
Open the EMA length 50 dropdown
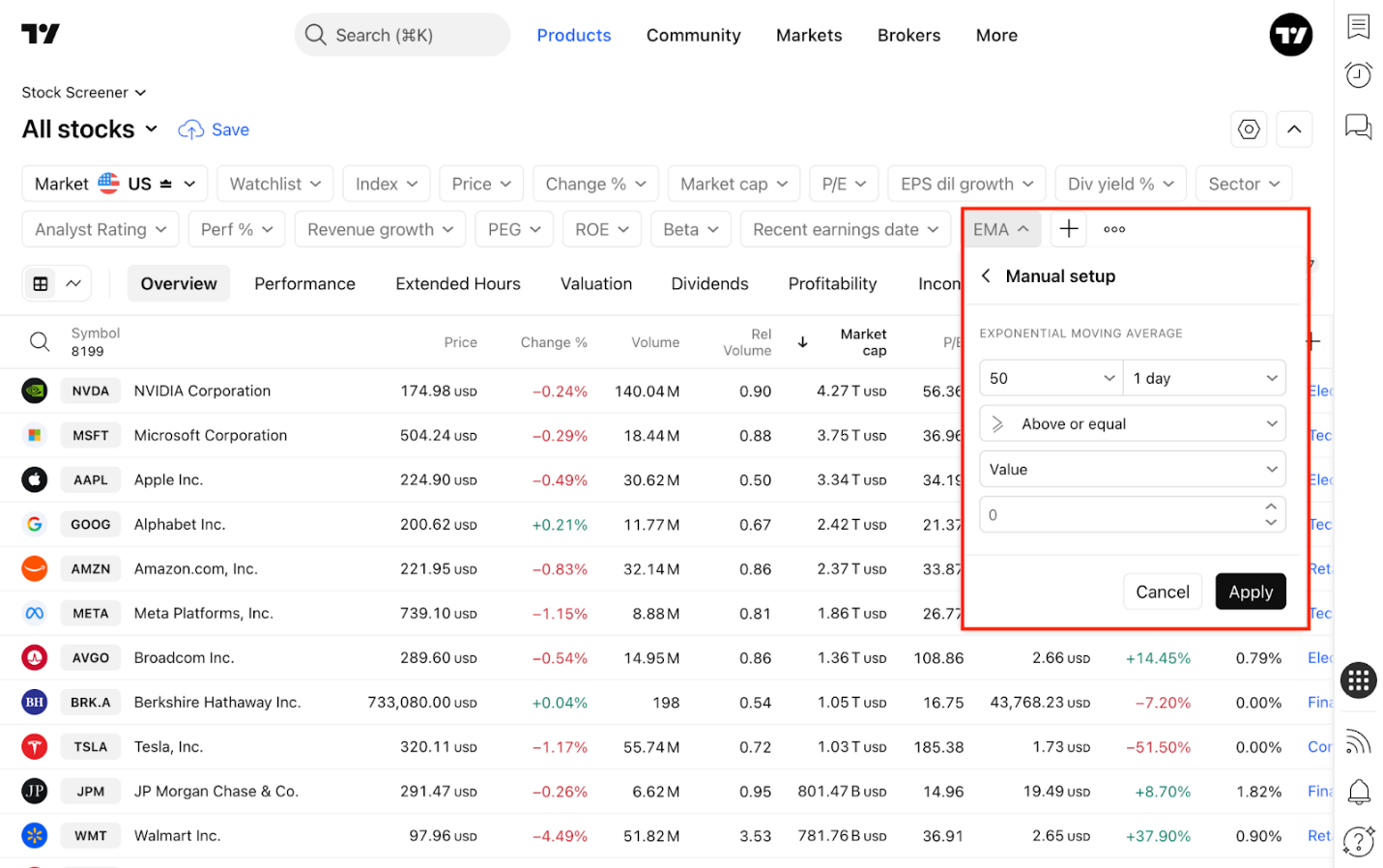coord(1052,378)
